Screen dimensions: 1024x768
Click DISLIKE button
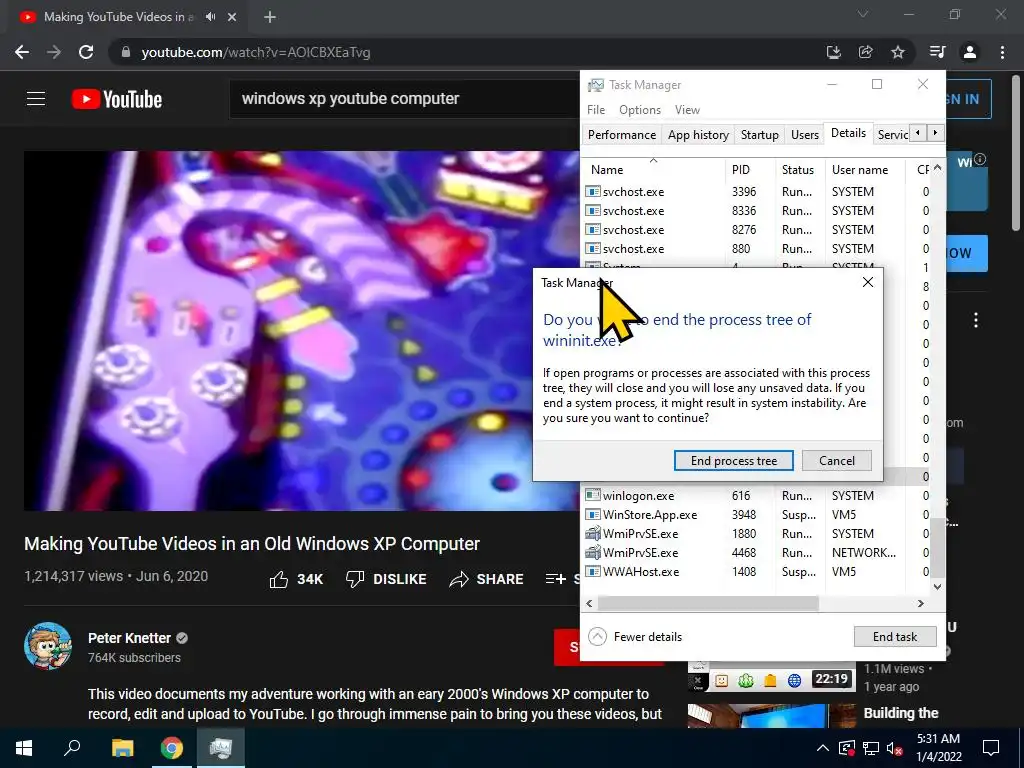click(386, 579)
